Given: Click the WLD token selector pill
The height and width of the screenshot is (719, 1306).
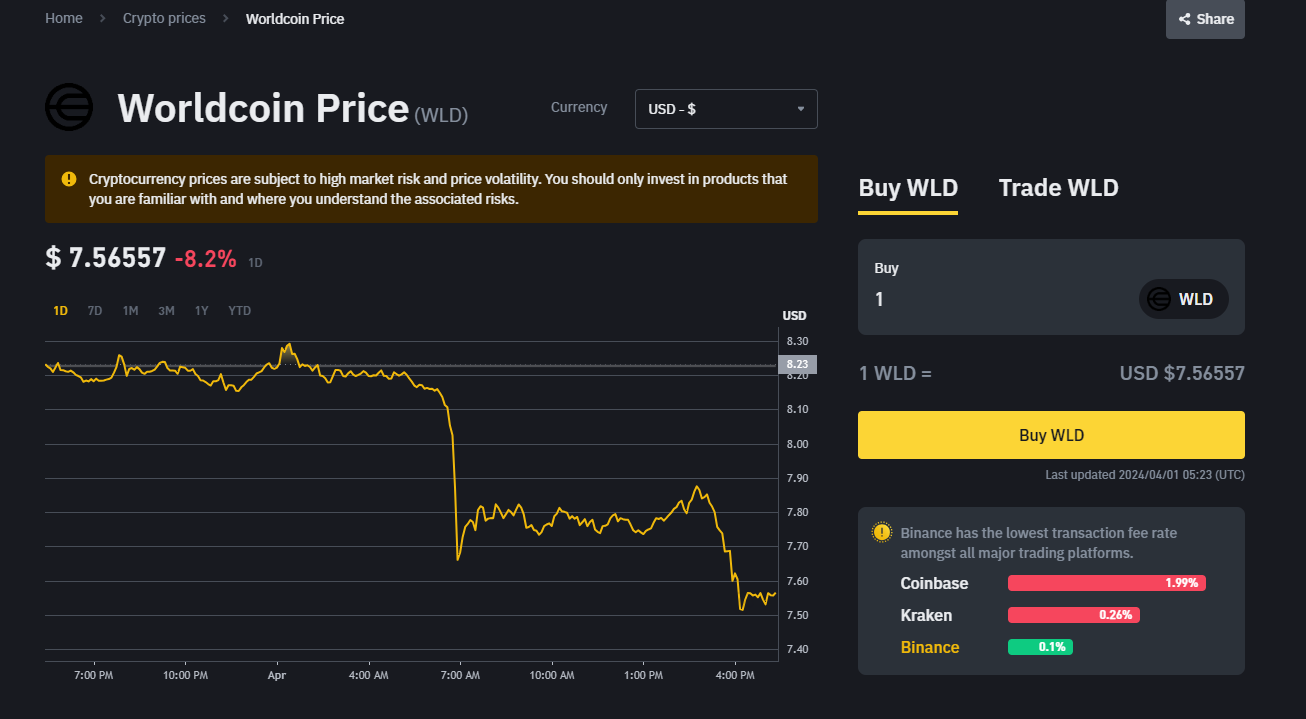Looking at the screenshot, I should tap(1184, 299).
